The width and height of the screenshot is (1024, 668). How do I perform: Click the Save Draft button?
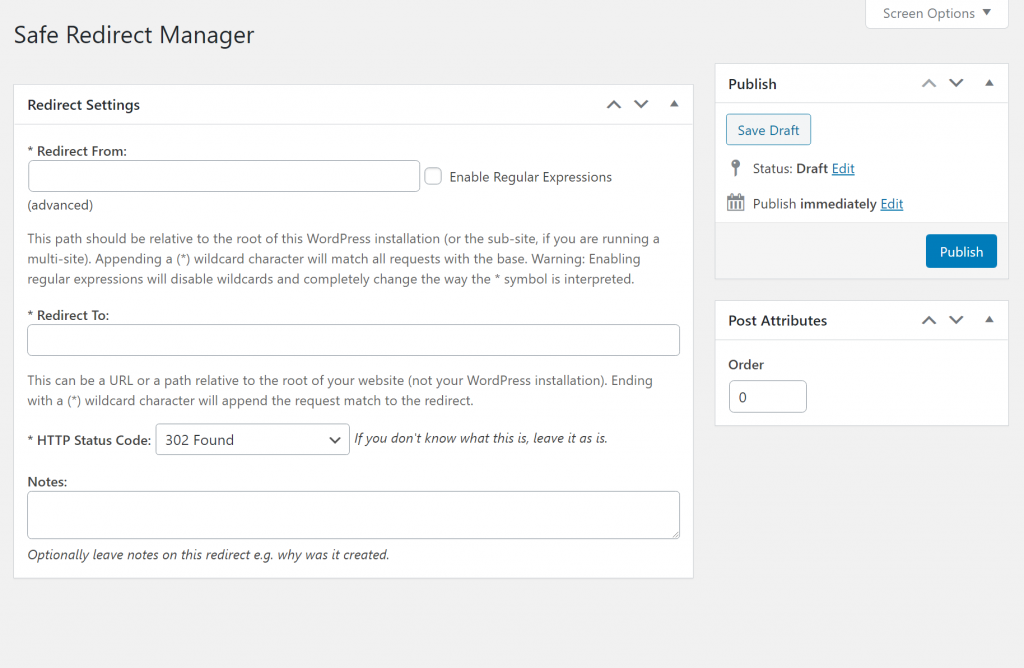click(768, 130)
